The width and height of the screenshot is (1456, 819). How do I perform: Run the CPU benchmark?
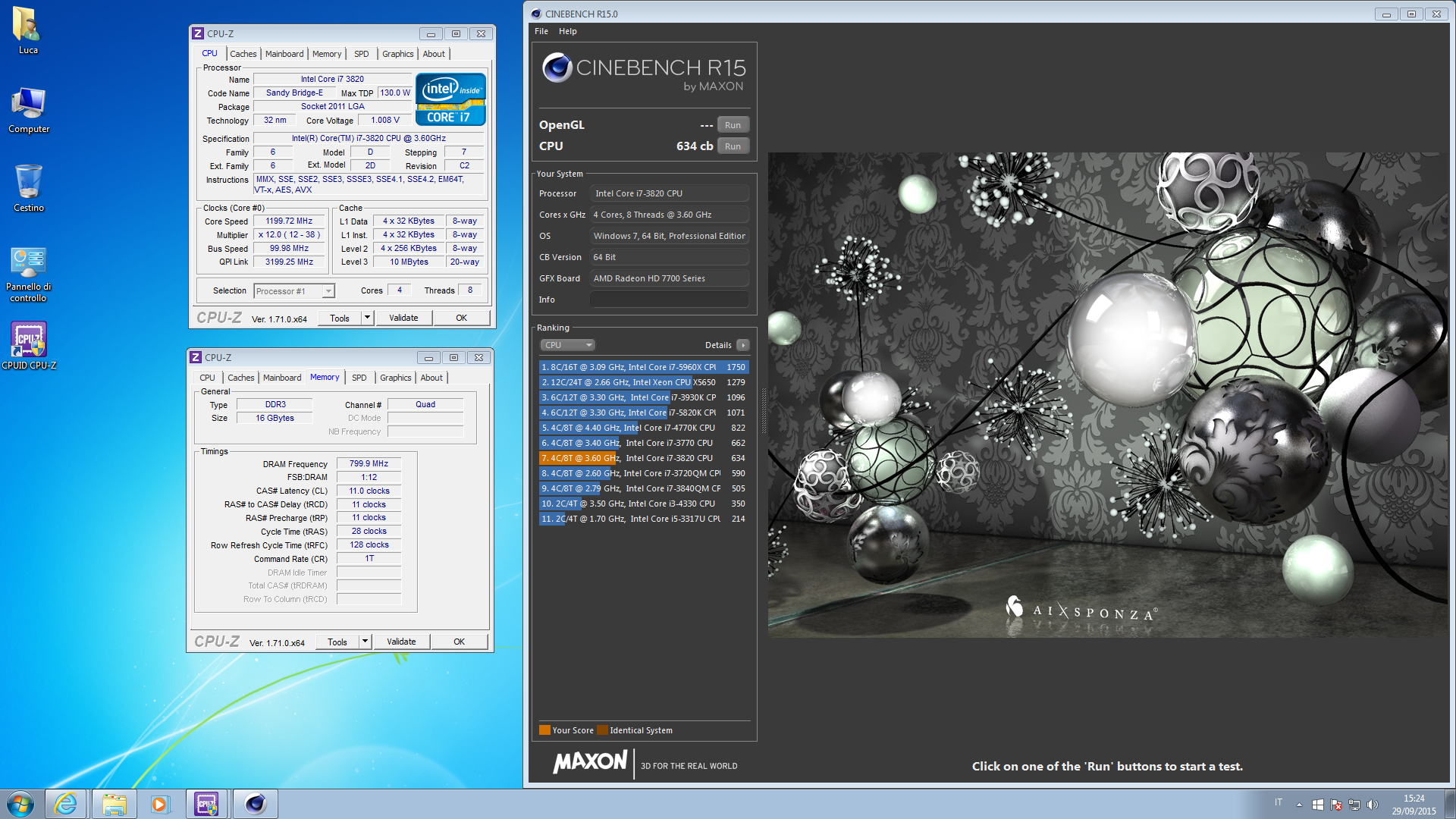733,146
